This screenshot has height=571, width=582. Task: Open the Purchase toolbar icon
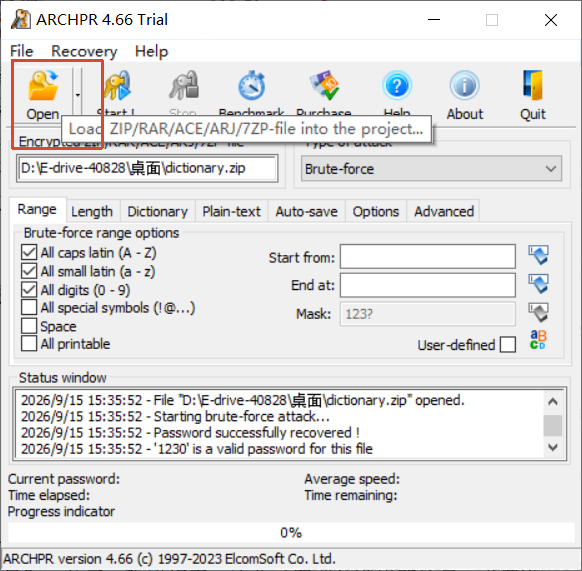tap(324, 86)
